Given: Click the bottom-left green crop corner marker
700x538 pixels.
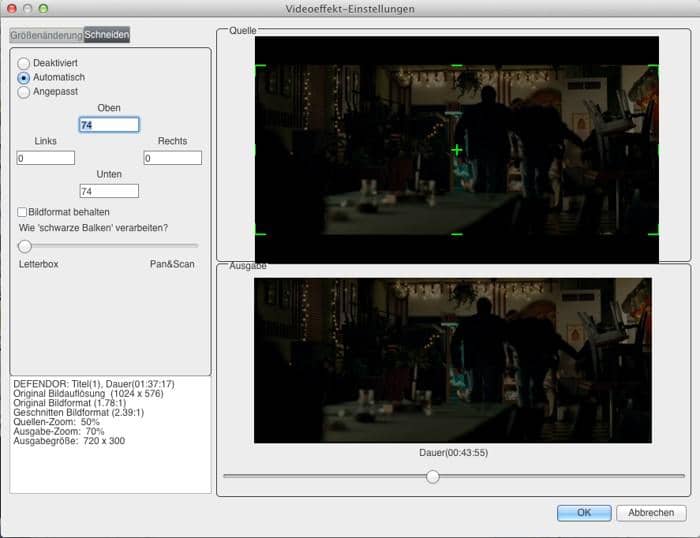Looking at the screenshot, I should pyautogui.click(x=260, y=230).
